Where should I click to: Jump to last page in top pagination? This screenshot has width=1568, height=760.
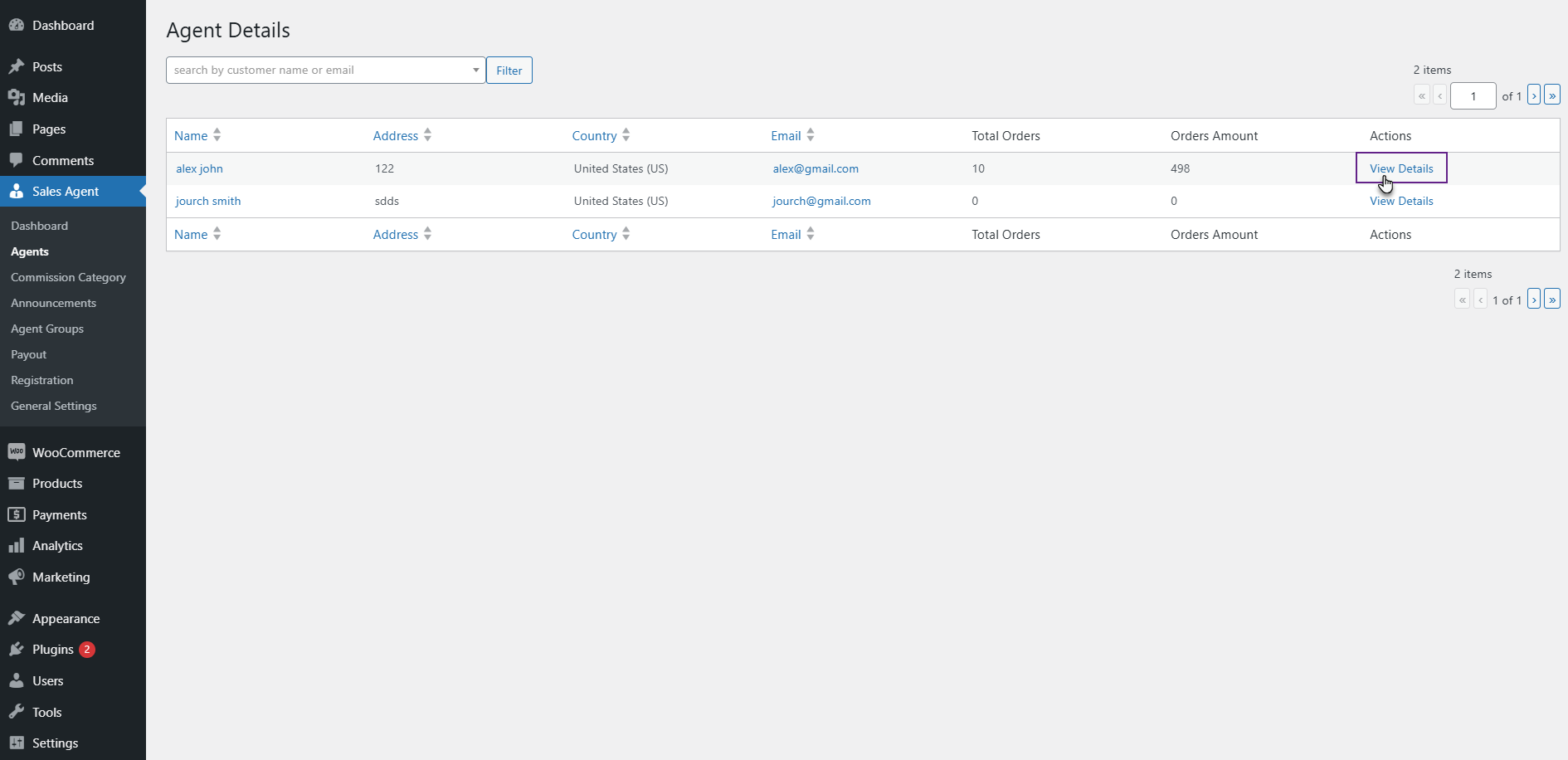coord(1552,95)
